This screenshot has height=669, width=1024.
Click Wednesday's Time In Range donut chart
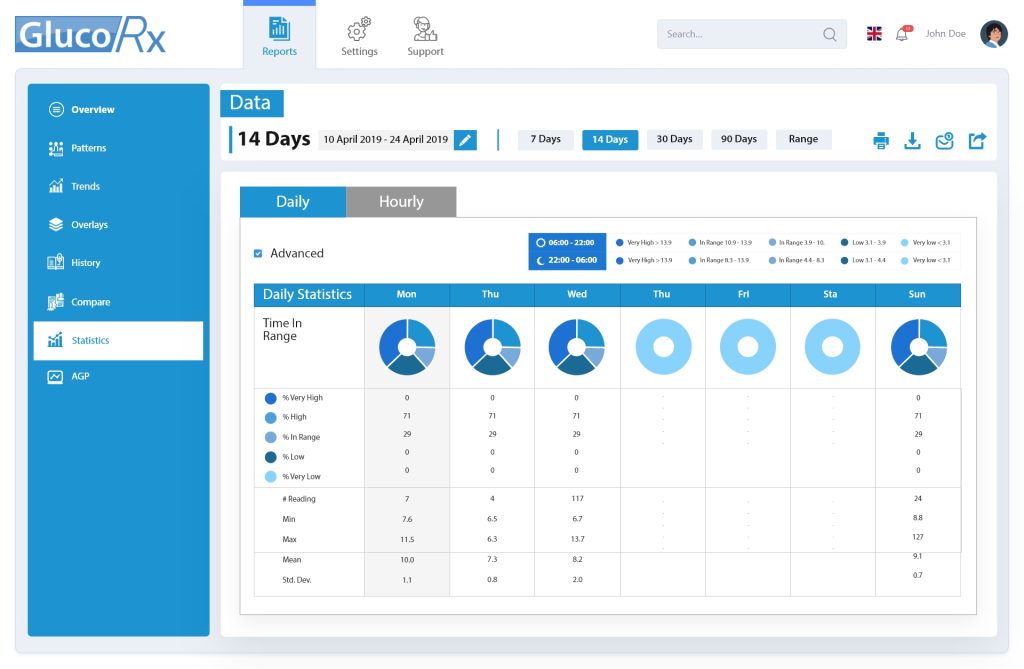[577, 347]
